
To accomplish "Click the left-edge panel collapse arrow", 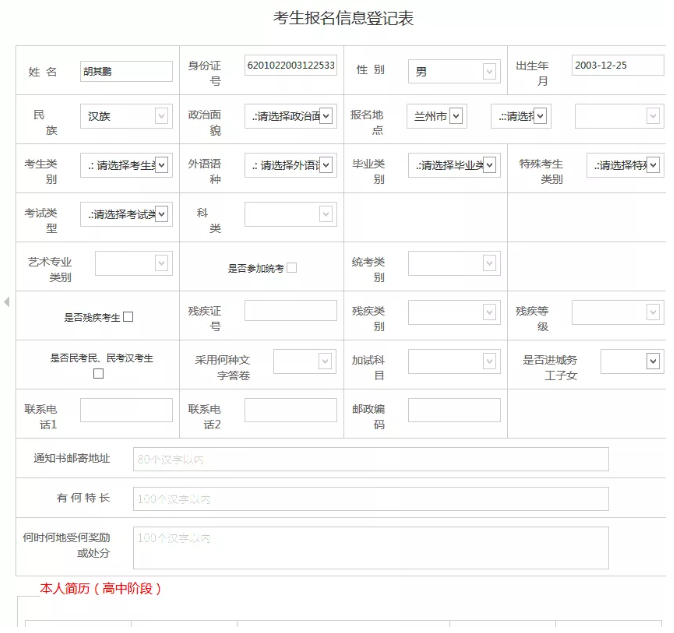I will 7,301.
